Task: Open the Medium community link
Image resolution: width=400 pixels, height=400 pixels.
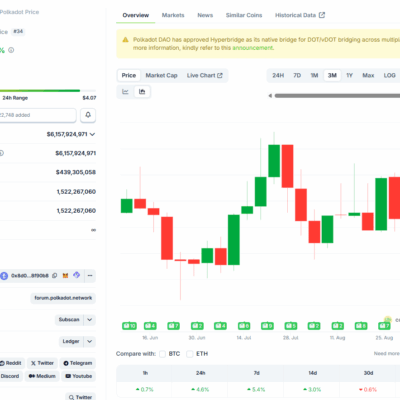Action: (x=42, y=376)
